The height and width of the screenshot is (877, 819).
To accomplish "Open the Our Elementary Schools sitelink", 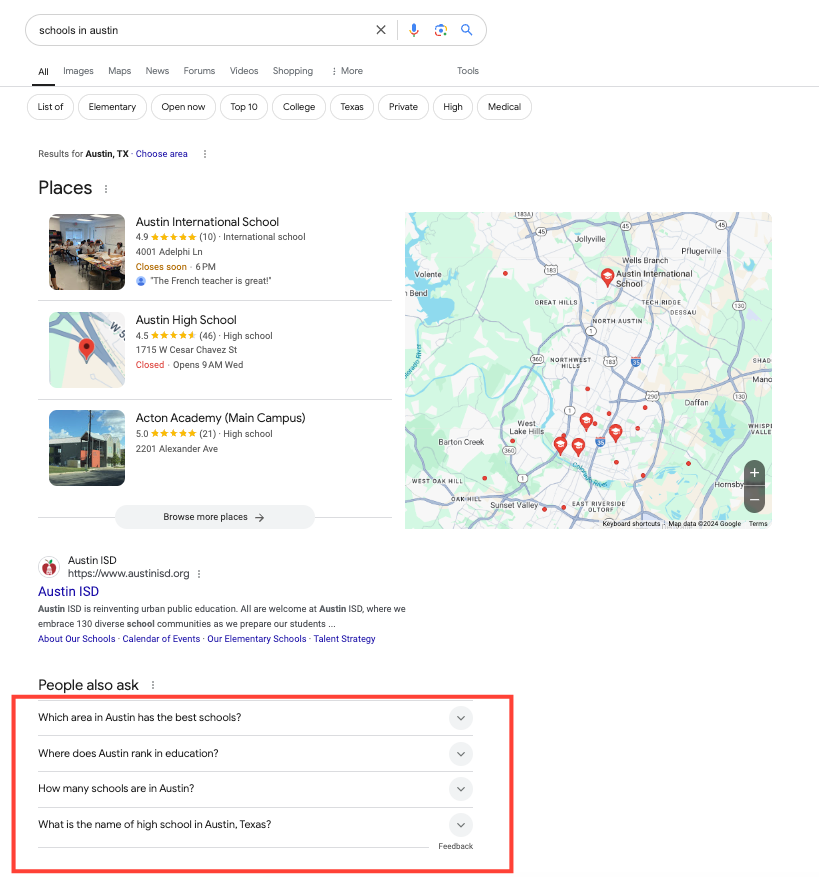I will 257,639.
